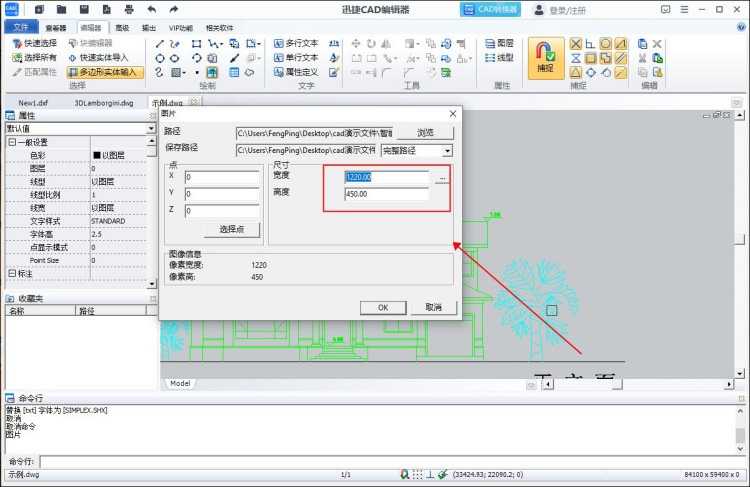Toggle the diamond quadrant snap

[591, 72]
